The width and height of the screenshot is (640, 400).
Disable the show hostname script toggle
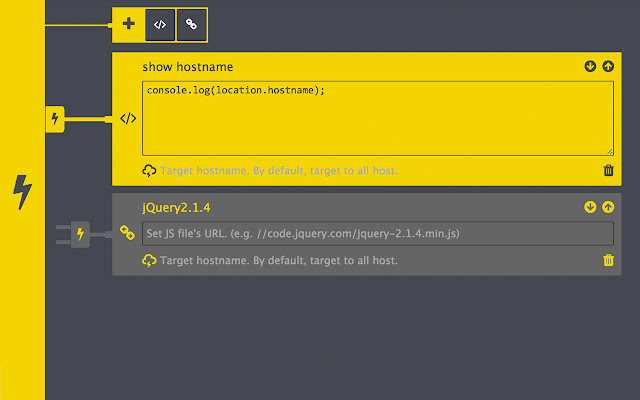tap(55, 119)
